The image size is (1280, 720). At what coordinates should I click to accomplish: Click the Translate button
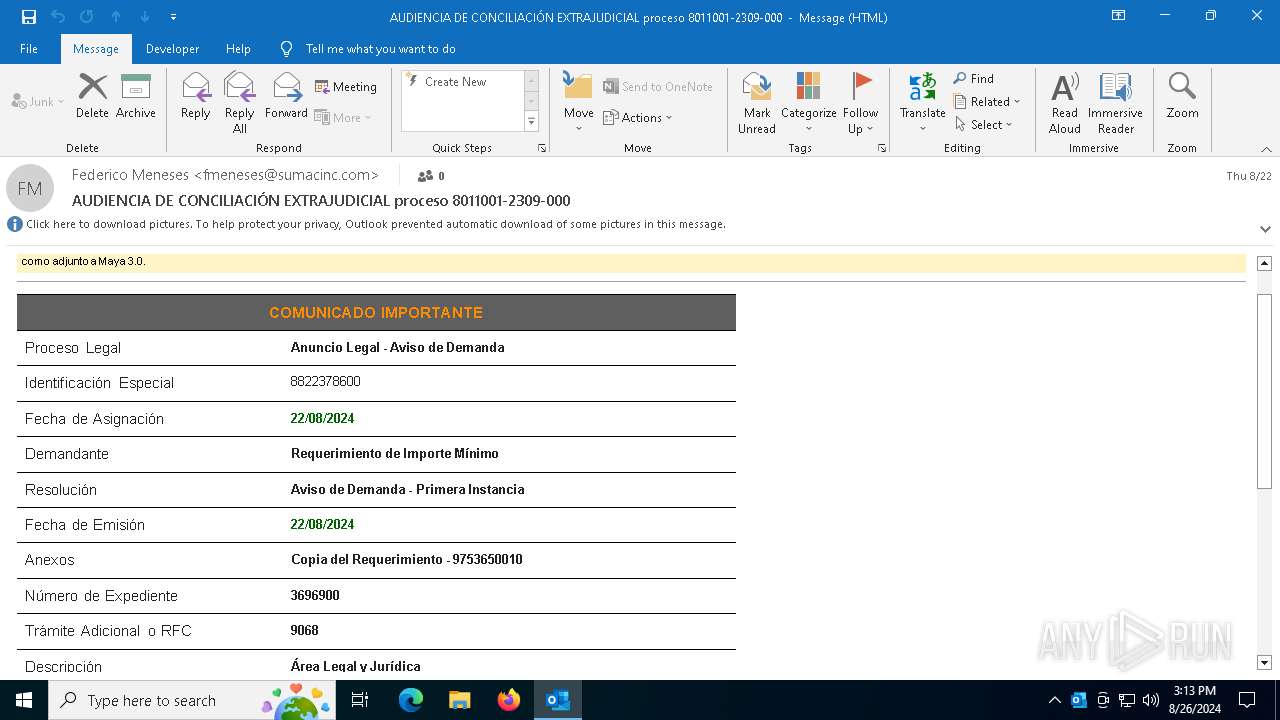[x=922, y=102]
